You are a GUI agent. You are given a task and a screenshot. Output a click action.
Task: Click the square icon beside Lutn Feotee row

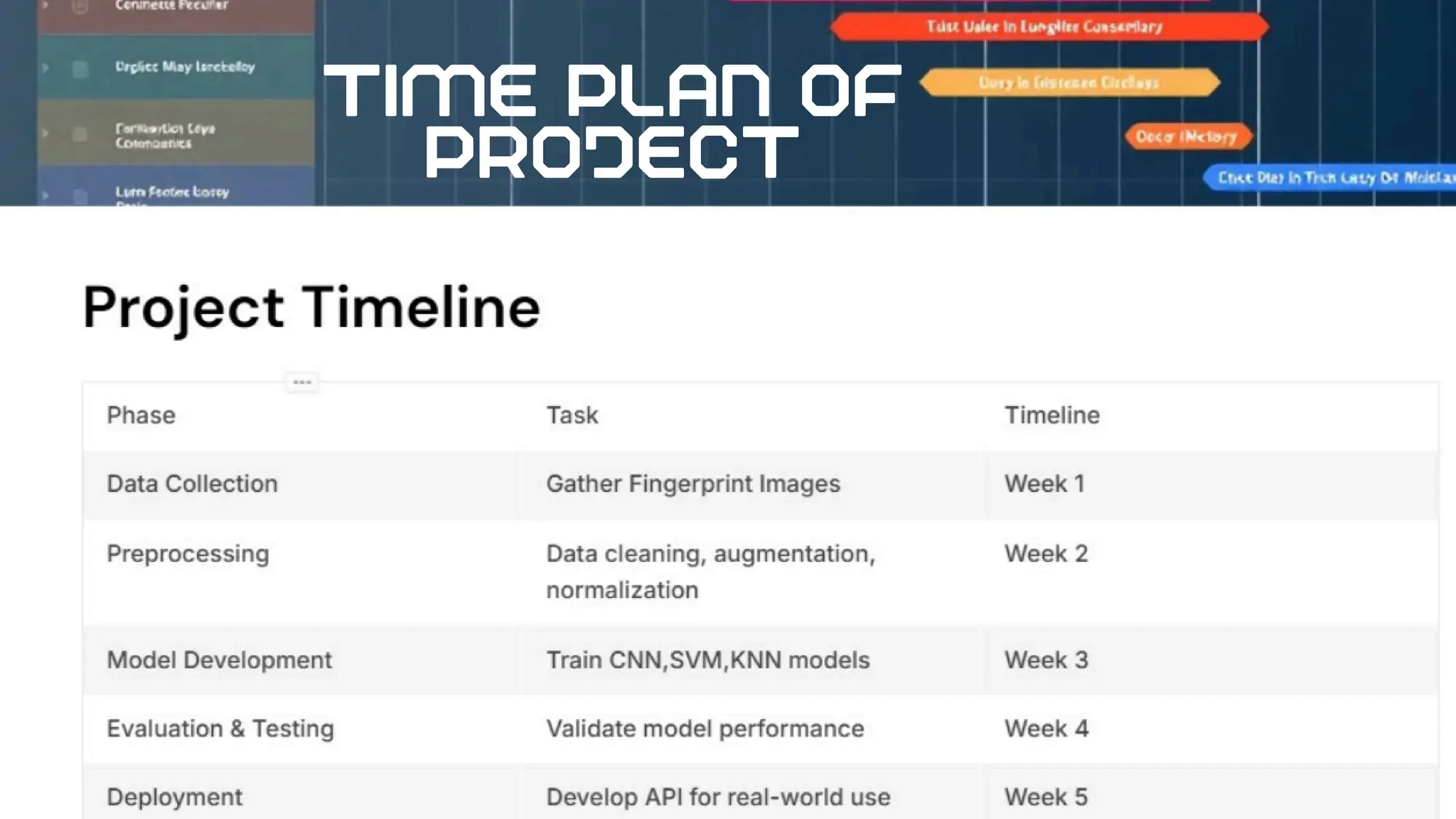[x=80, y=196]
